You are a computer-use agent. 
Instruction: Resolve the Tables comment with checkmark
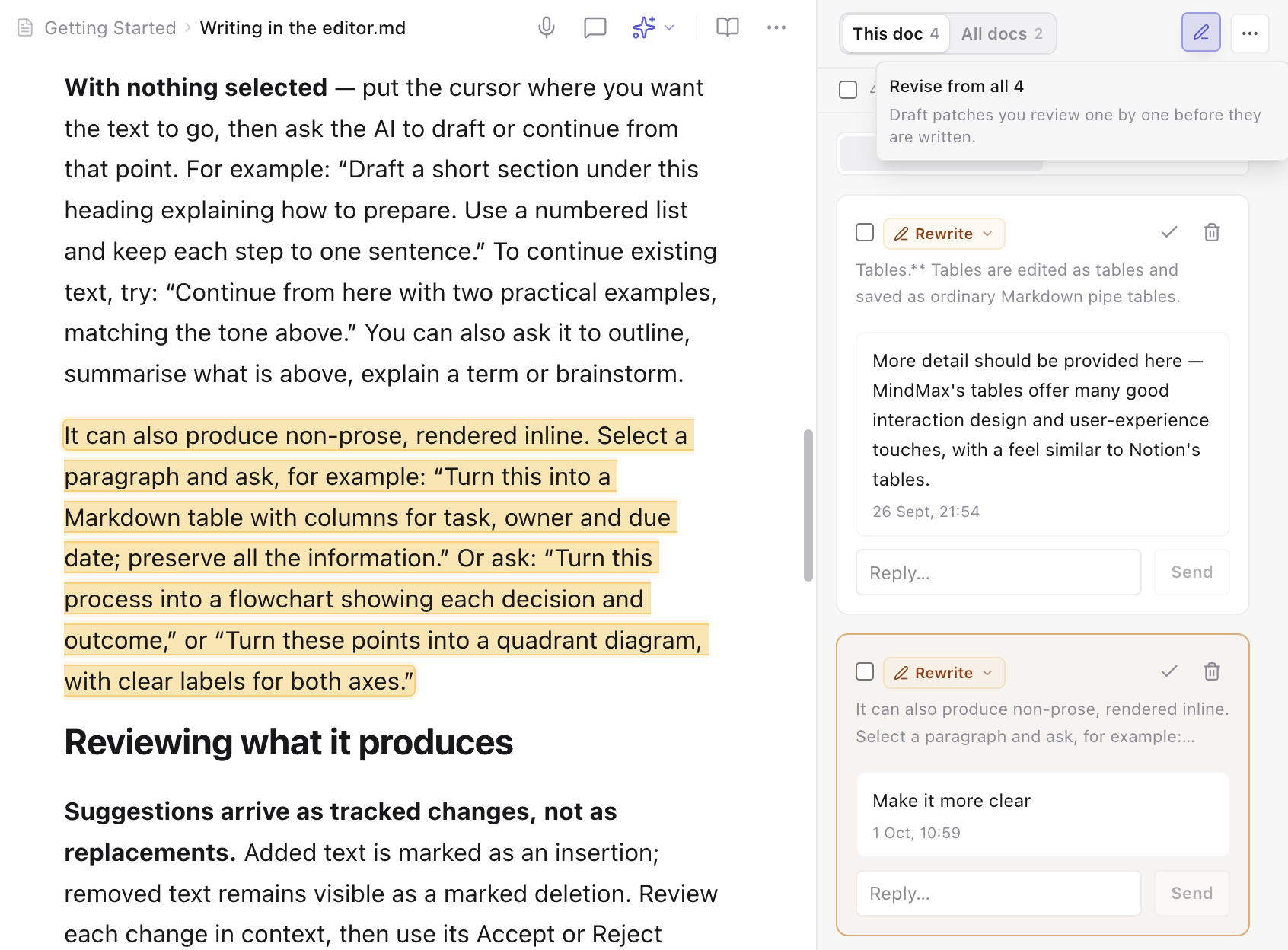(1168, 232)
